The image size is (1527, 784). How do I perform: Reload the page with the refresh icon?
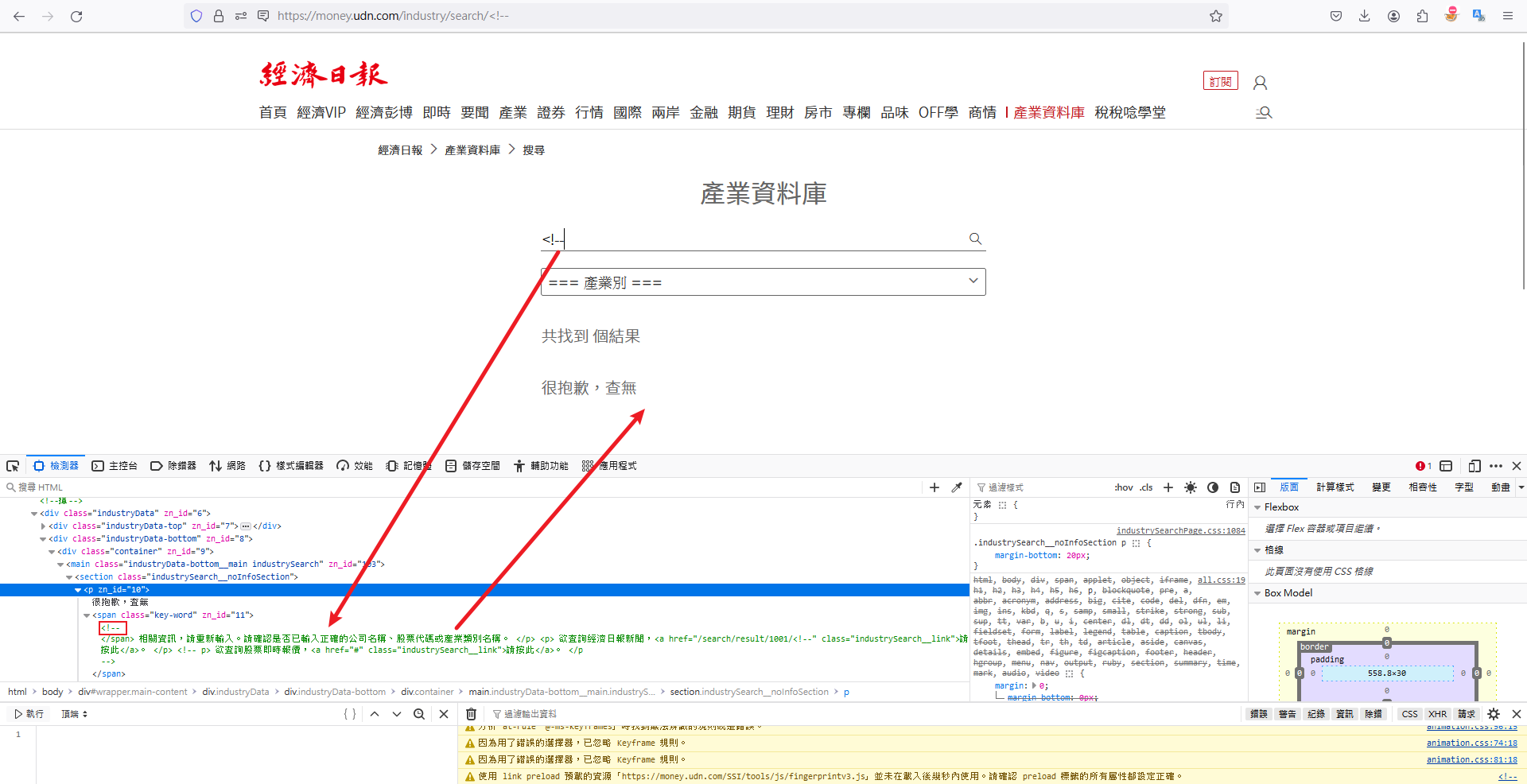coord(76,16)
